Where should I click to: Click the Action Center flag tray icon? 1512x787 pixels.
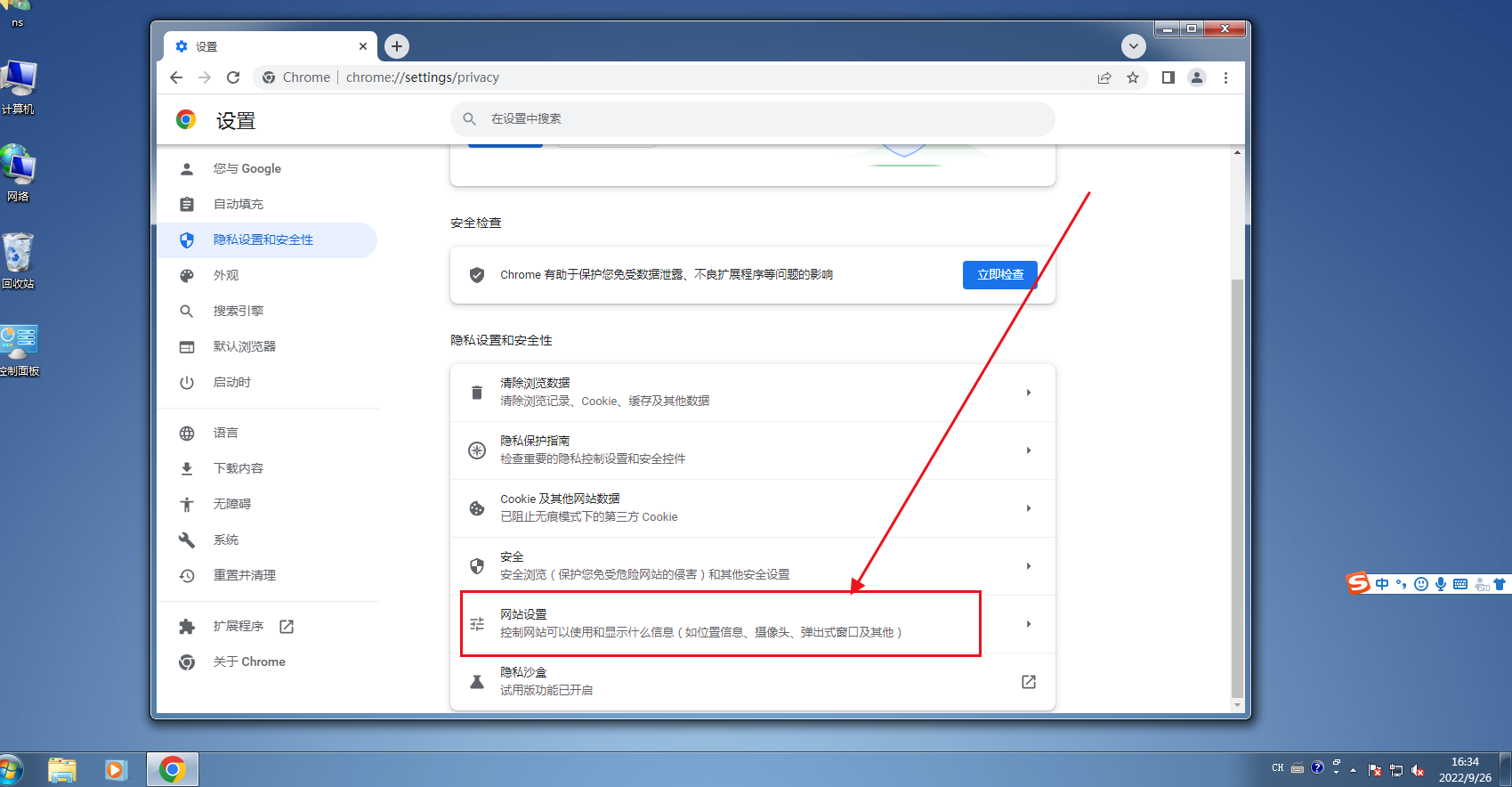(1375, 770)
